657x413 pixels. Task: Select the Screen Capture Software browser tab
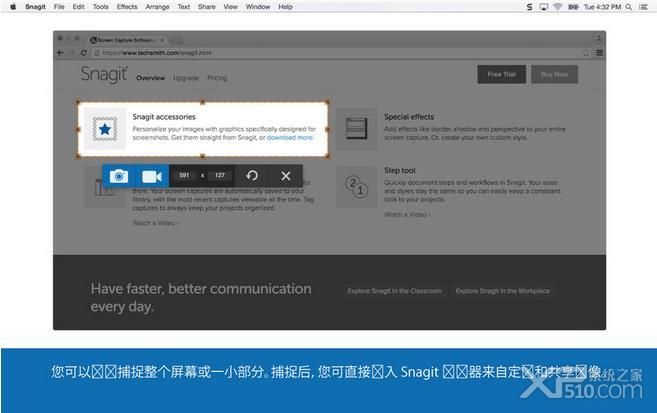126,40
